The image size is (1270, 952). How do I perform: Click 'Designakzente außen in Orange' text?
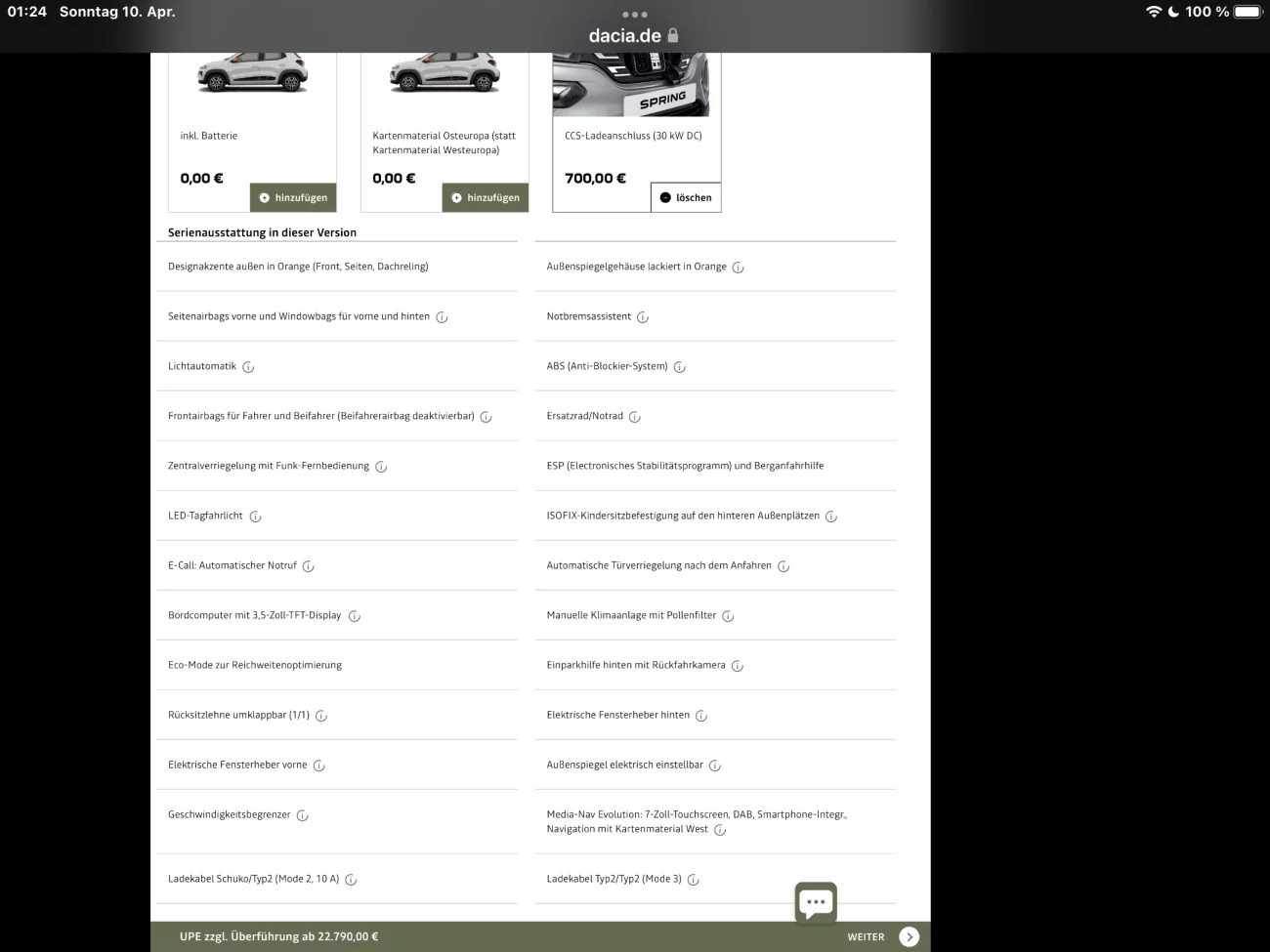tap(298, 267)
